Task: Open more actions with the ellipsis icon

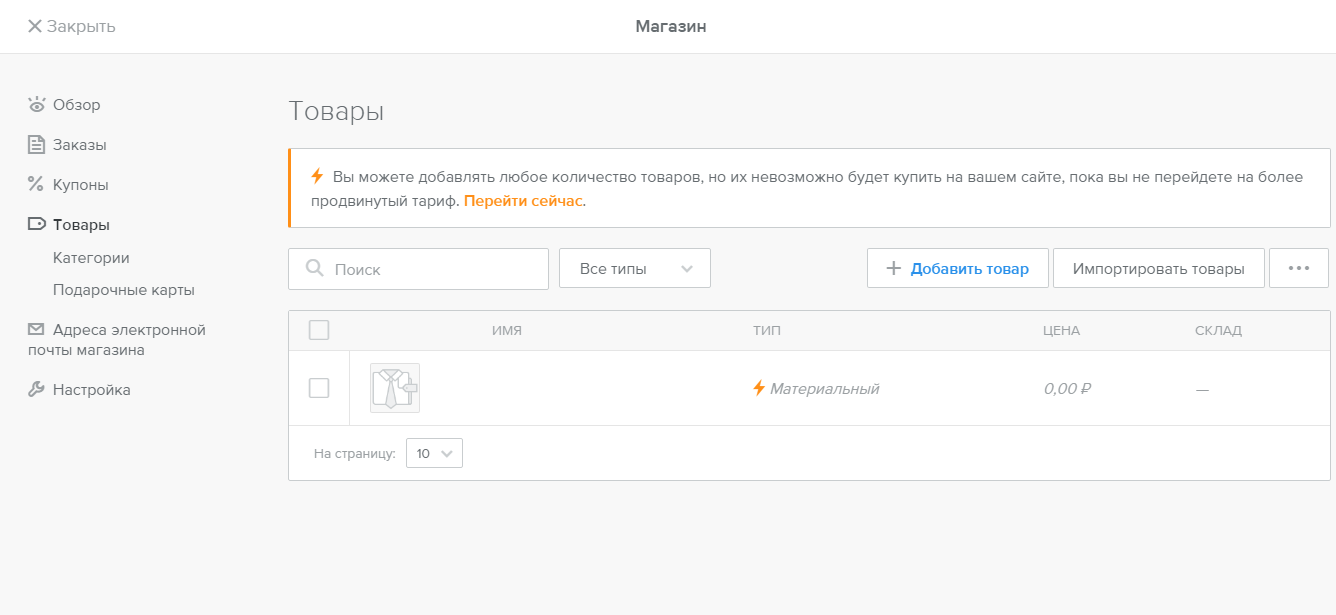Action: 1298,267
